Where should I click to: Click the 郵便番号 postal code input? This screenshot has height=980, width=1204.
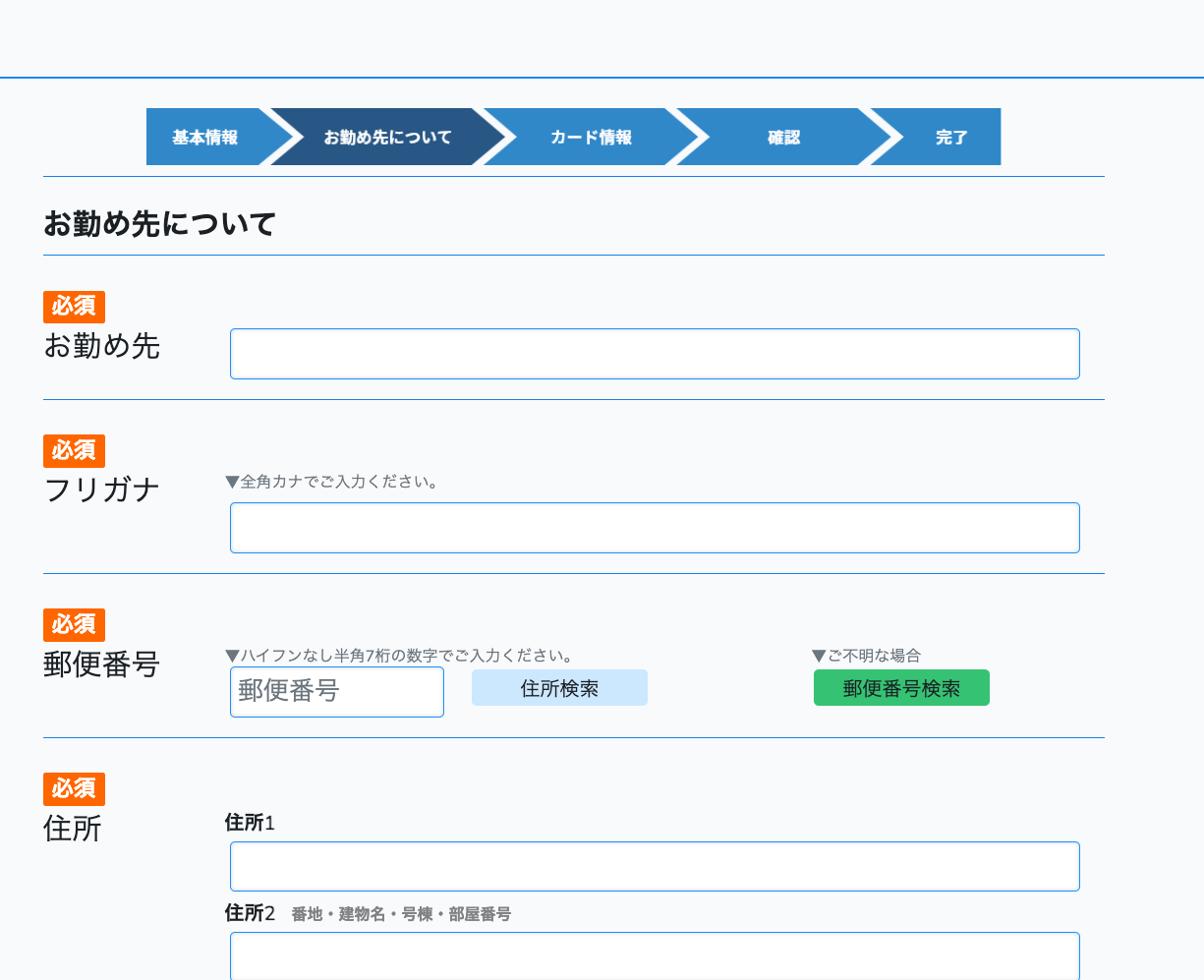[x=336, y=692]
